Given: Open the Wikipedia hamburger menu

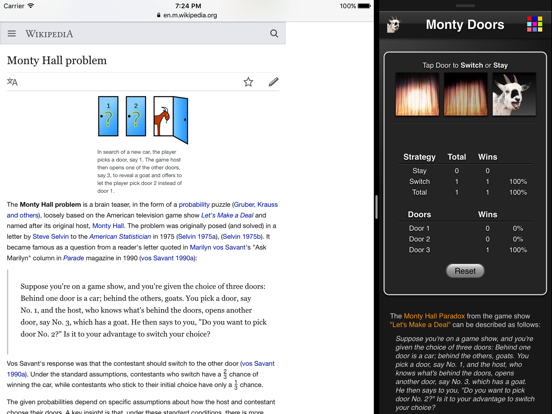Looking at the screenshot, I should click(12, 33).
